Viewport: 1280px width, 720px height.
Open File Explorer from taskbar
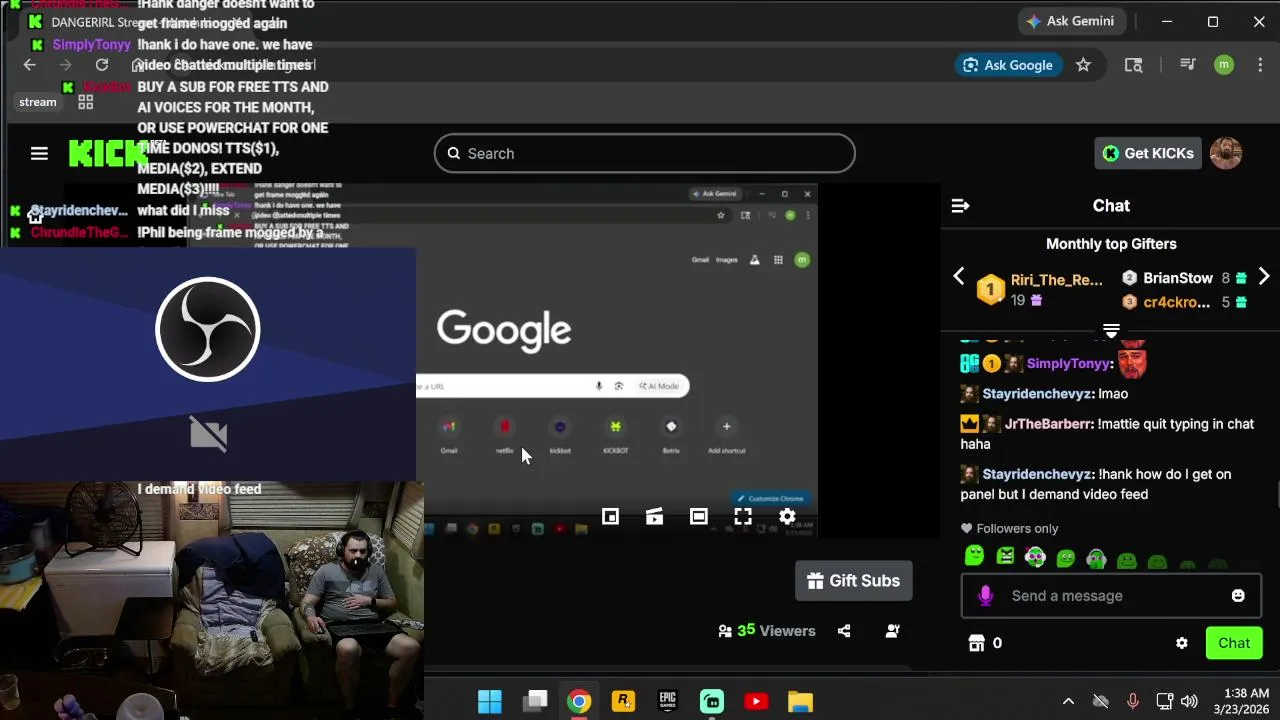click(x=800, y=701)
